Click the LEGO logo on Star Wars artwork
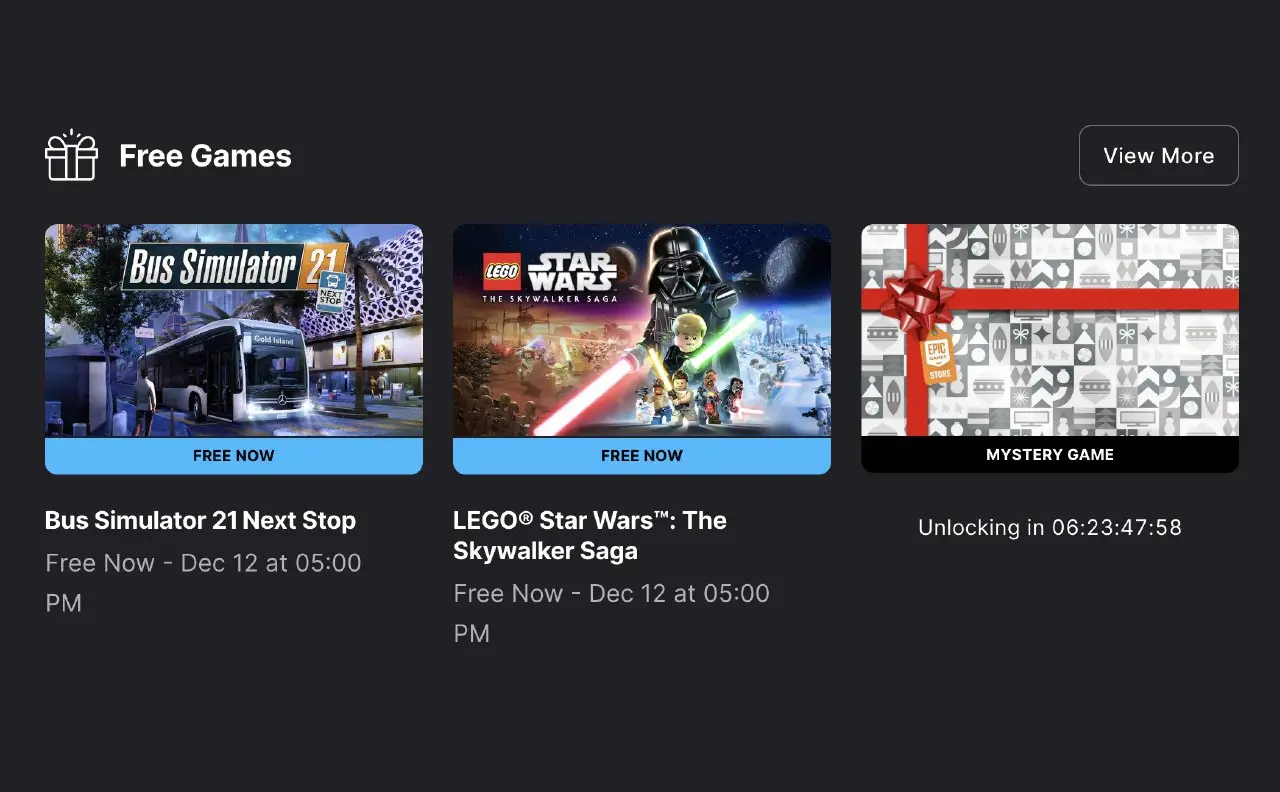Viewport: 1280px width, 792px height. [x=502, y=271]
